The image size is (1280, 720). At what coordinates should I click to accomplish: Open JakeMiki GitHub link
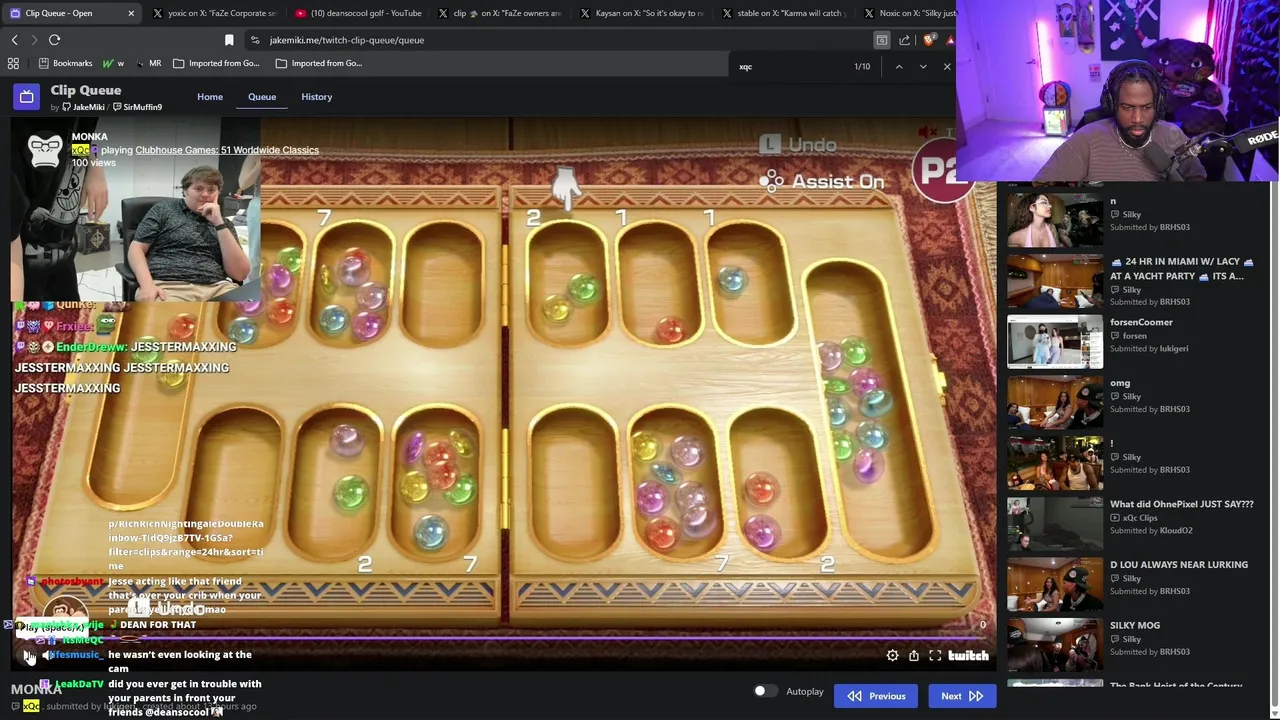82,107
